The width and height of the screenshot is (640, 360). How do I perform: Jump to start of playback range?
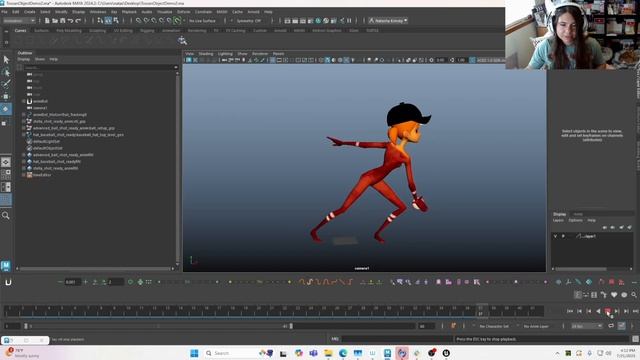tap(570, 311)
